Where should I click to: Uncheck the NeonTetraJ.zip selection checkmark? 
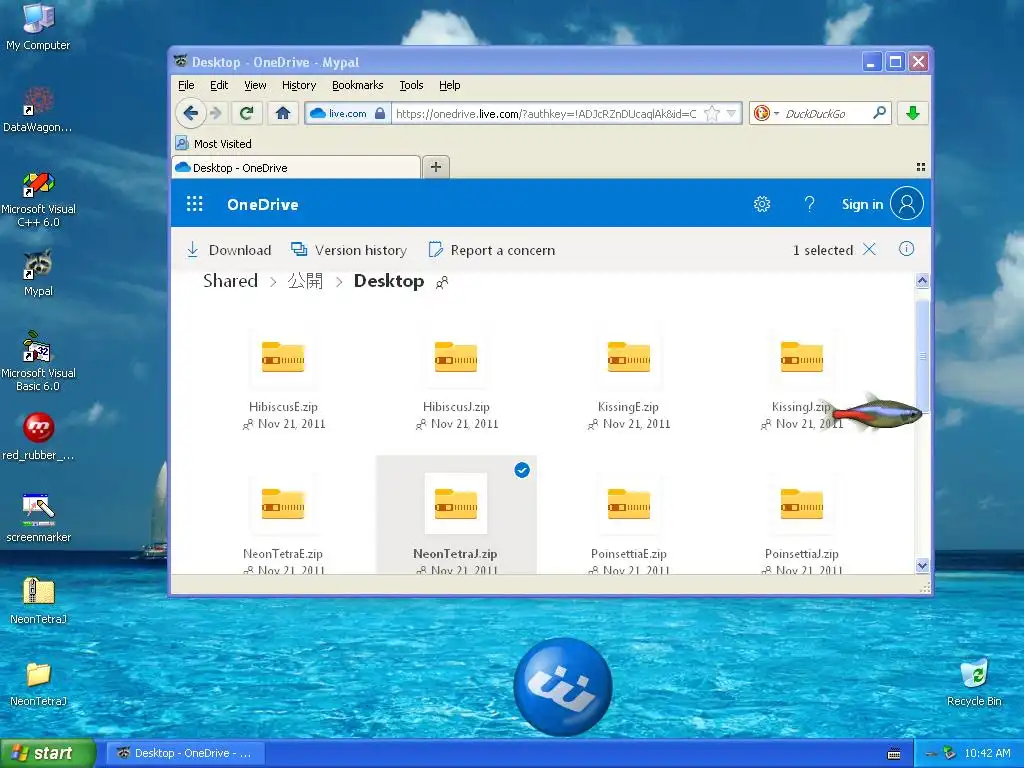(522, 470)
